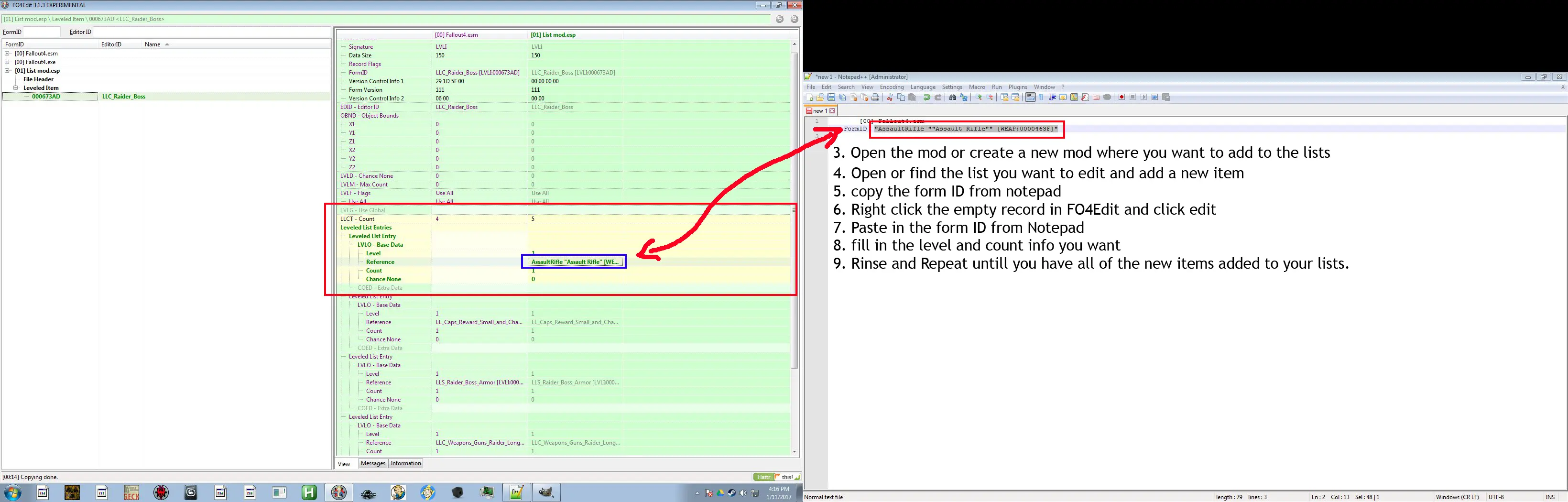
Task: Open Language menu in Notepad++
Action: [923, 87]
